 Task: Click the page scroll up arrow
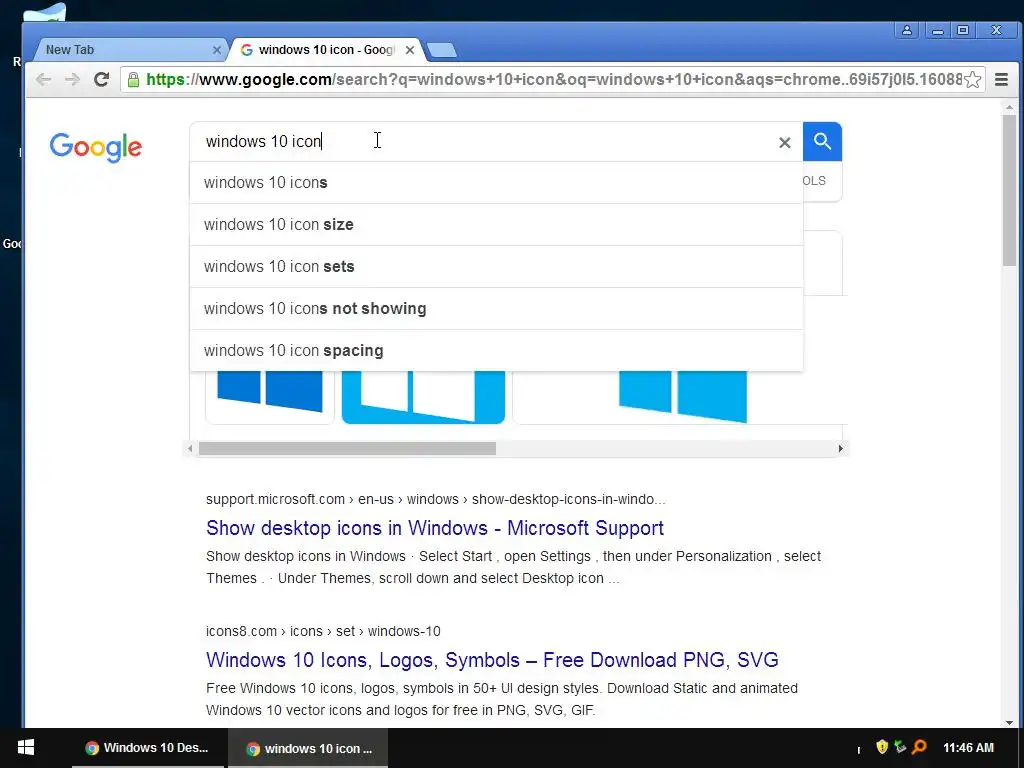click(1010, 106)
